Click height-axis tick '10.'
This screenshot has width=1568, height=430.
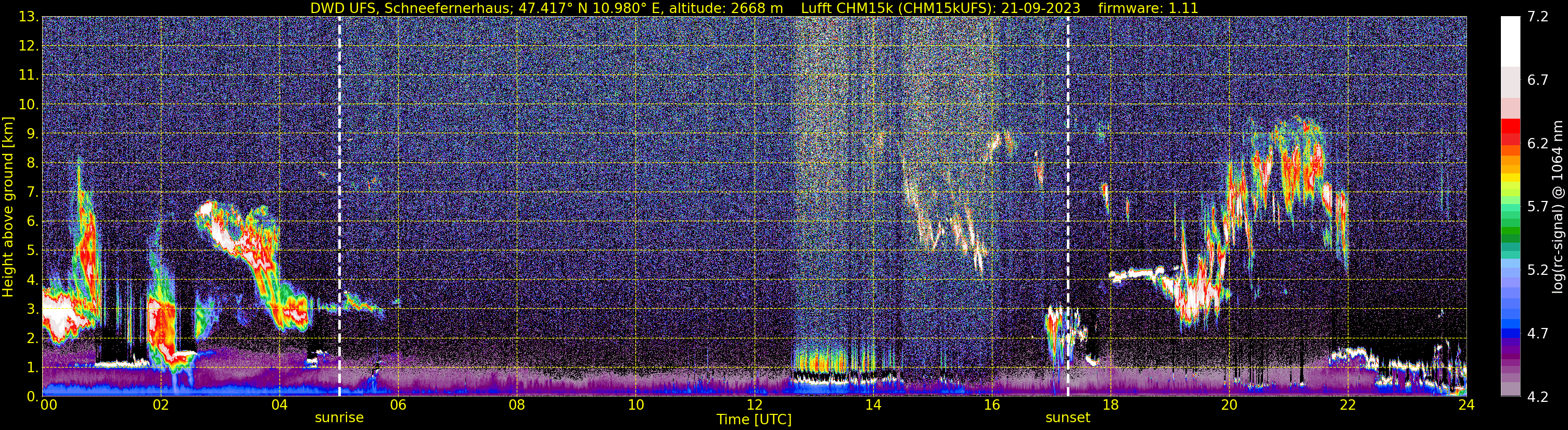click(29, 104)
